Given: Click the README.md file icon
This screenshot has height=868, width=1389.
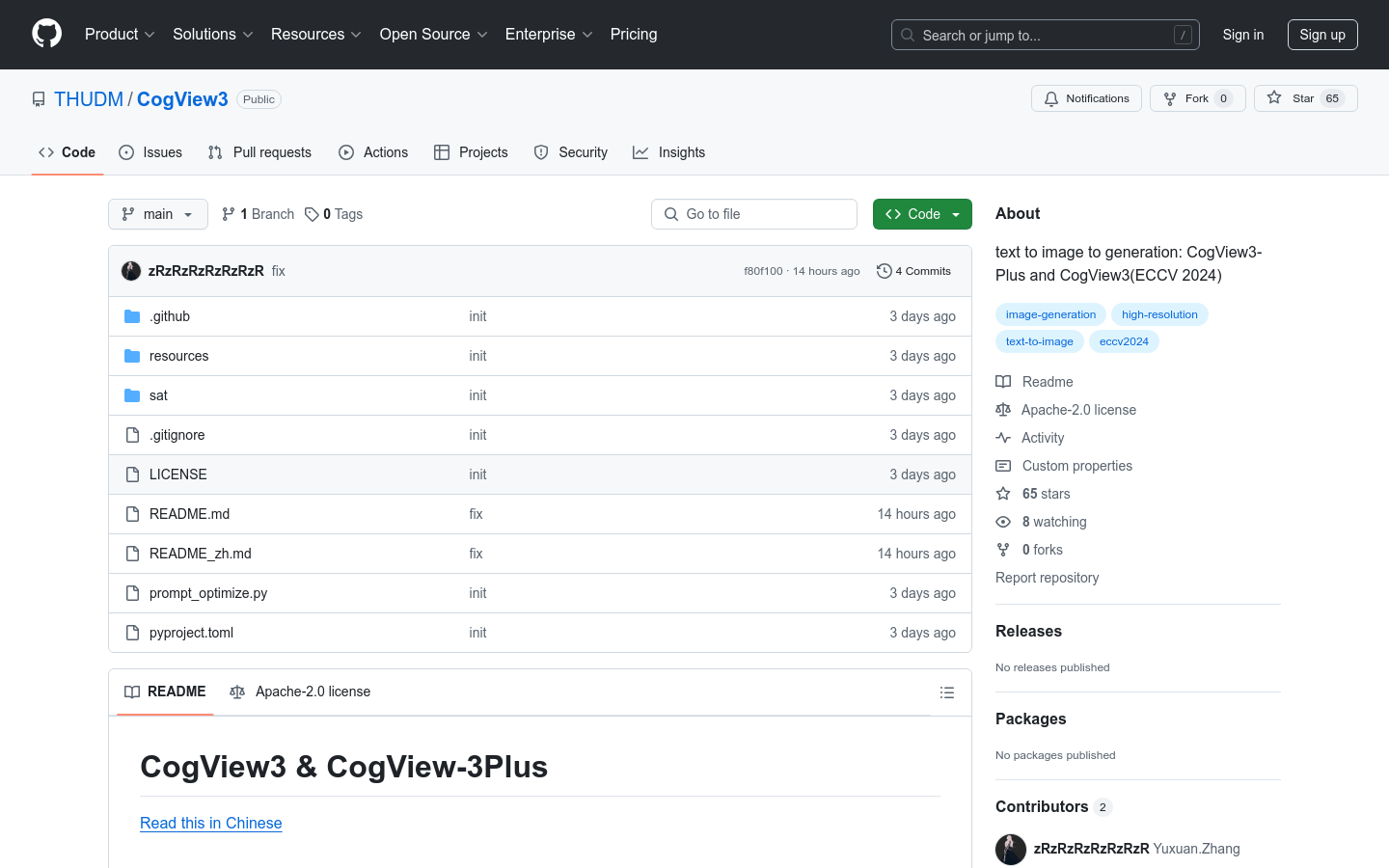Looking at the screenshot, I should tap(132, 514).
